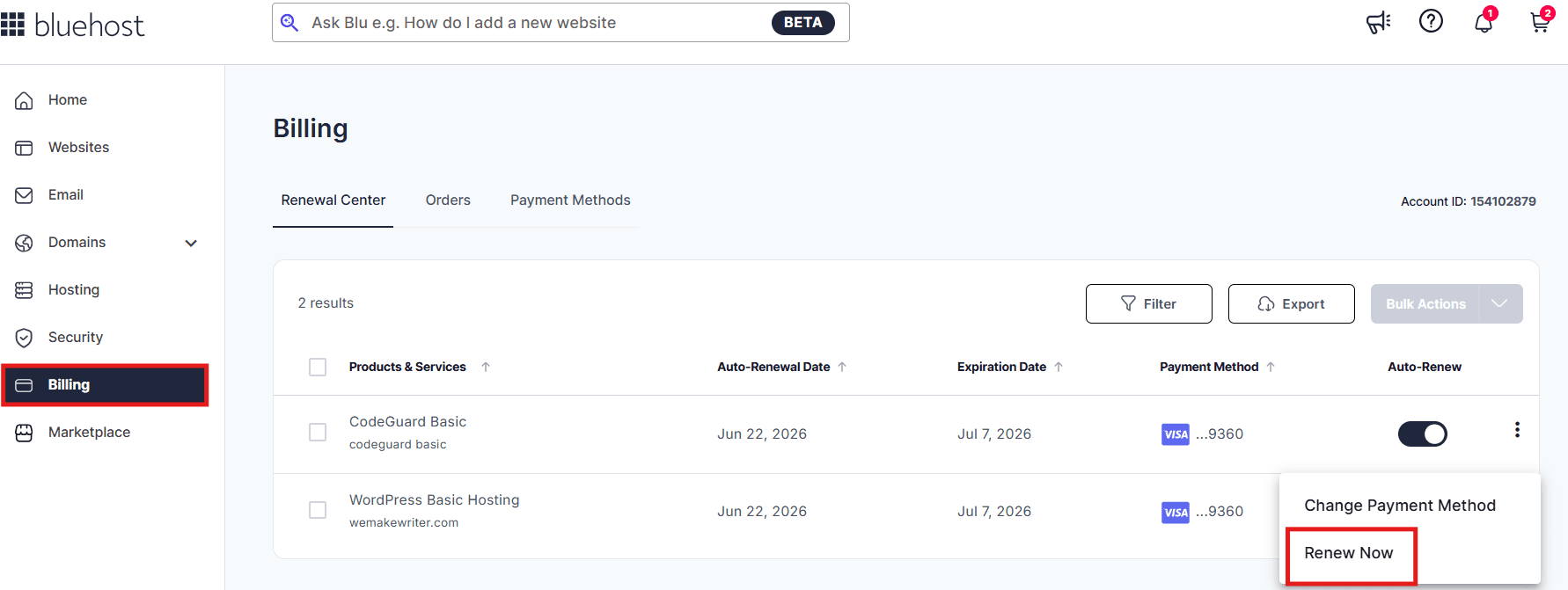Open the shopping cart icon

pyautogui.click(x=1540, y=22)
